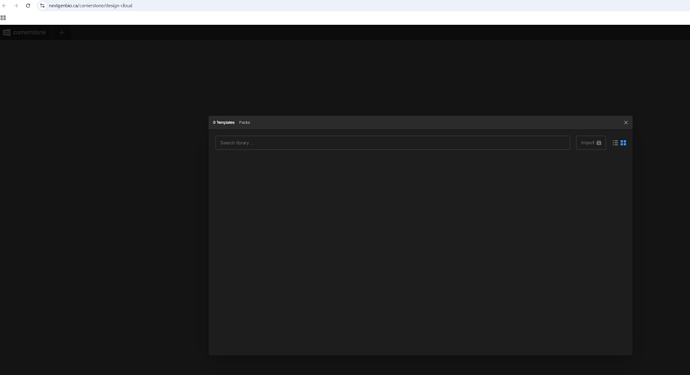Select the 0 Templates tab
690x375 pixels.
224,122
